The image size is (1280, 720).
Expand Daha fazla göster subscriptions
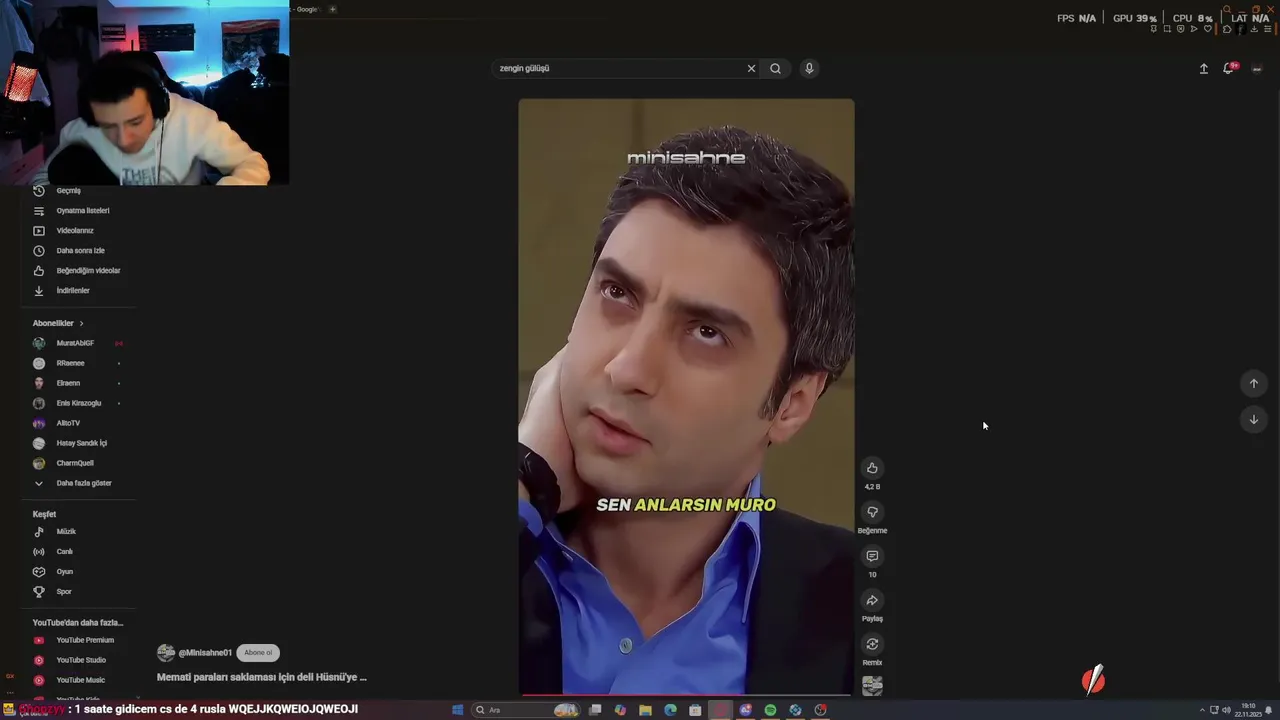click(78, 483)
